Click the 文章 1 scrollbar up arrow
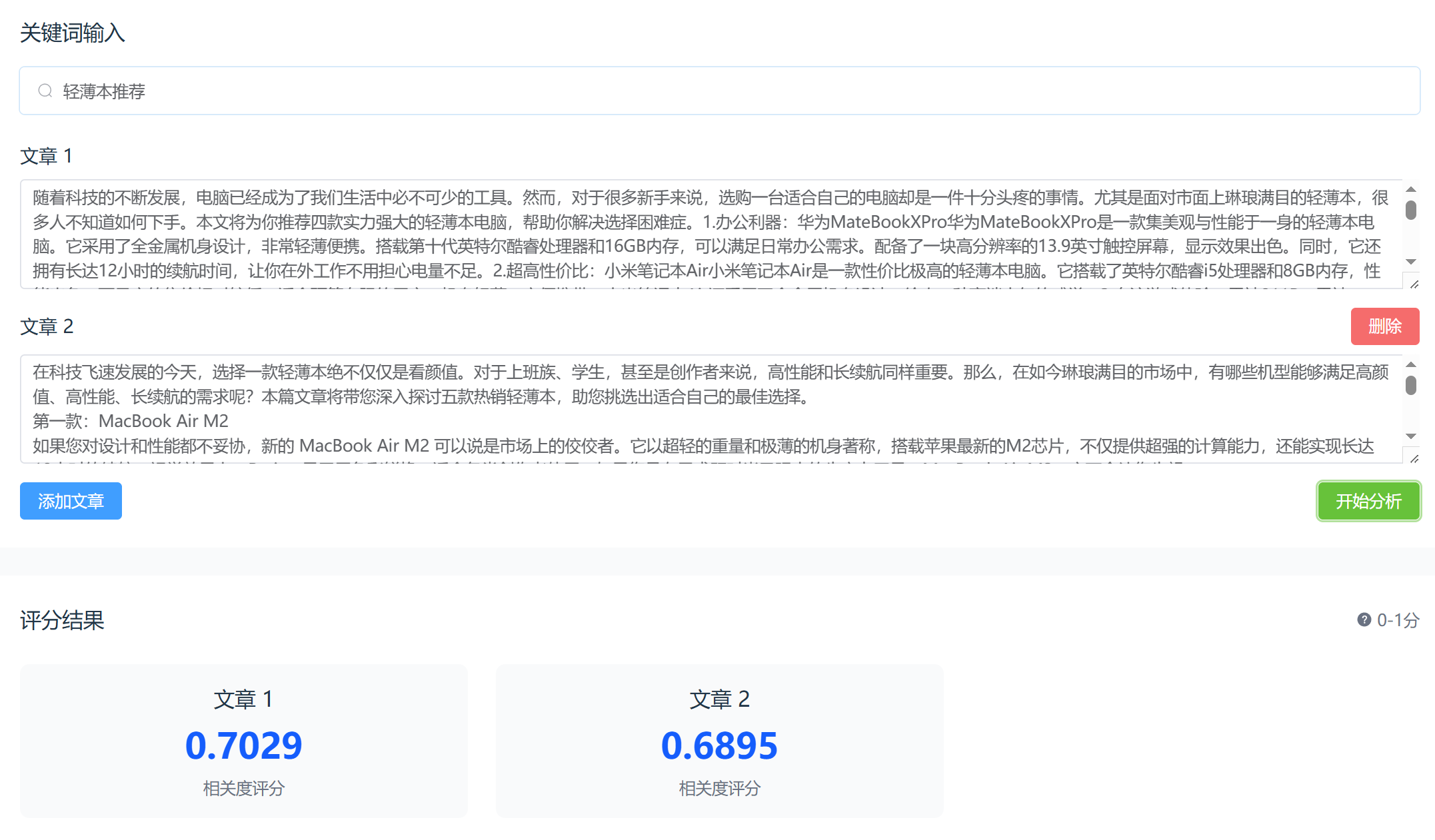 (x=1410, y=190)
